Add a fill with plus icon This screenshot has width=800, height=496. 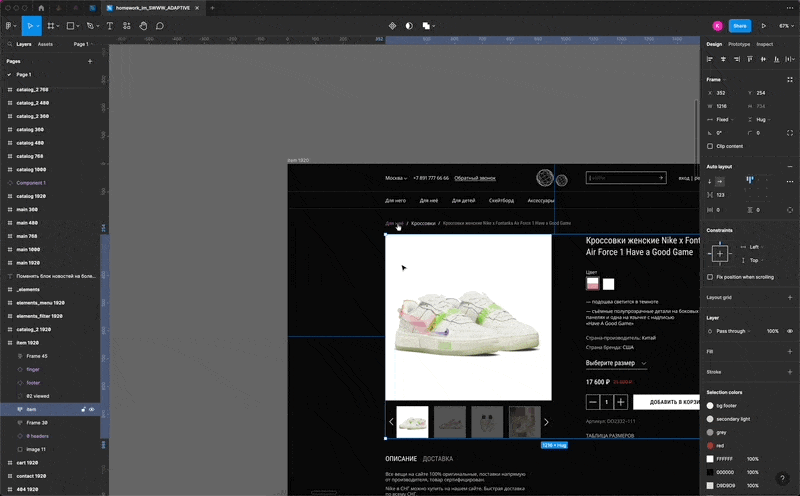tap(790, 352)
